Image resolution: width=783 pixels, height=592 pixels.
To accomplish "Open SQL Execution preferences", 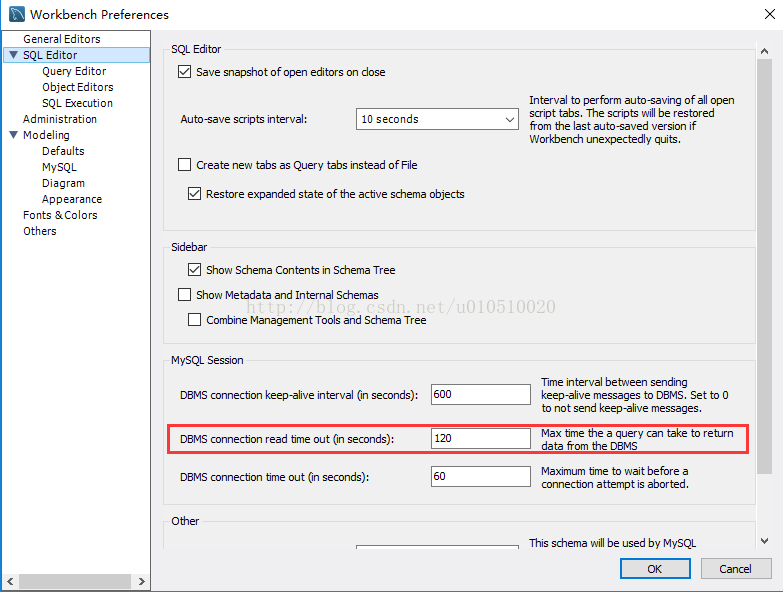I will [77, 103].
